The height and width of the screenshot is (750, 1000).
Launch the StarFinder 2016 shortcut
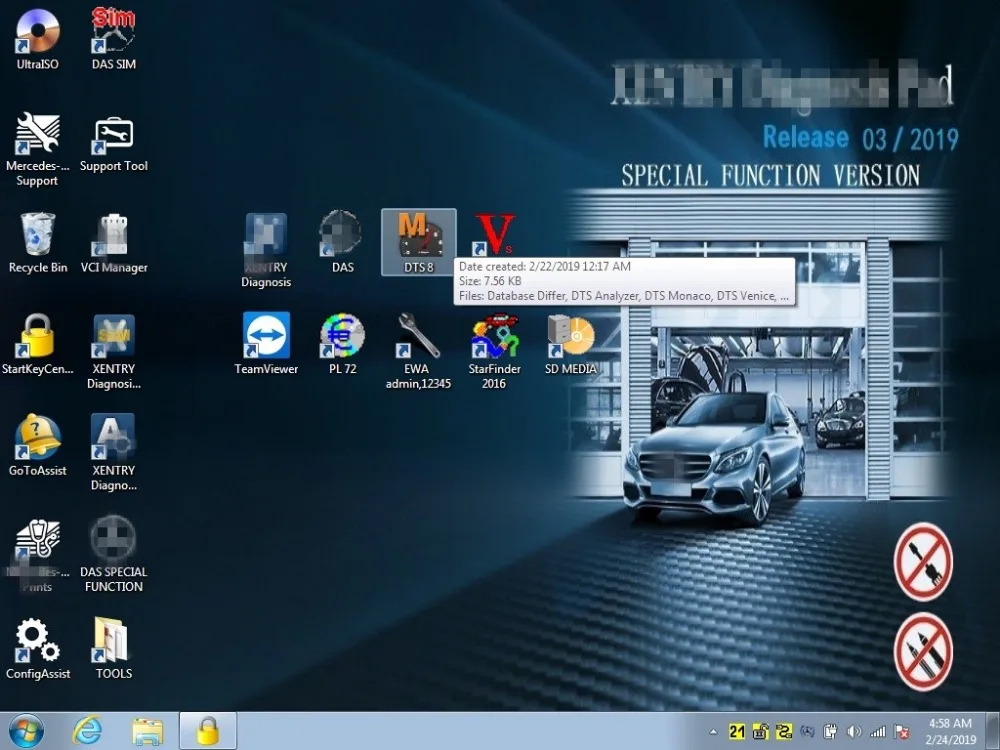tap(494, 337)
